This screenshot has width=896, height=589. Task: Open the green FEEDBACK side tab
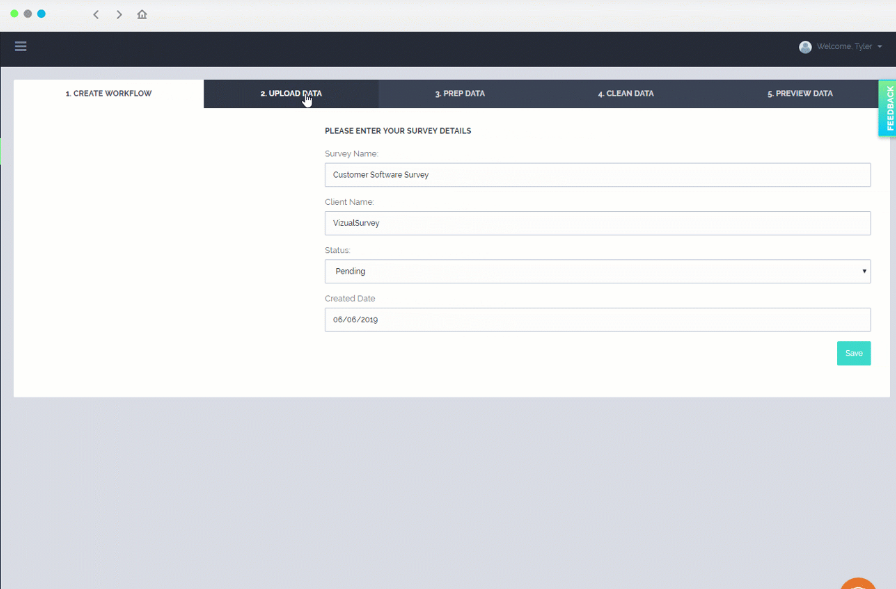click(x=888, y=109)
